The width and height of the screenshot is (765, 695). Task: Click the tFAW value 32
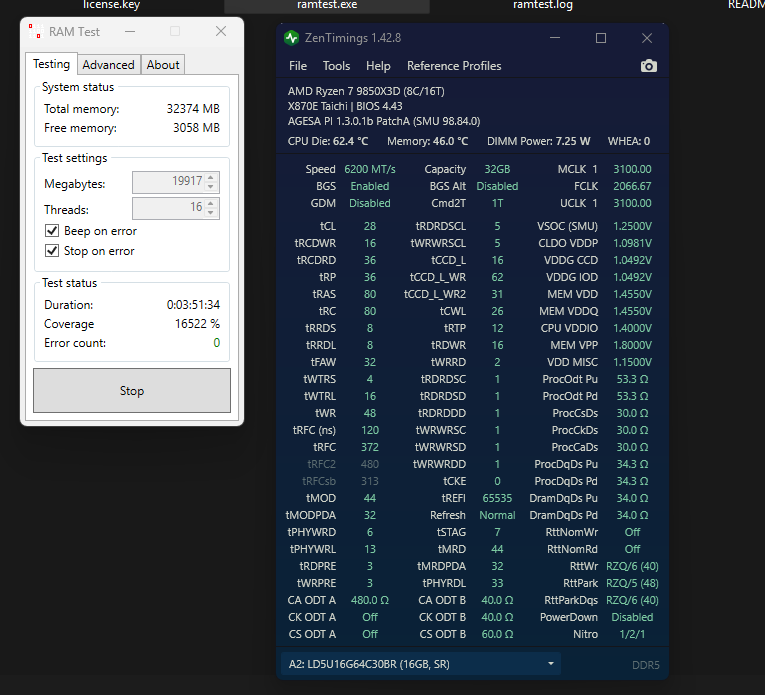370,362
